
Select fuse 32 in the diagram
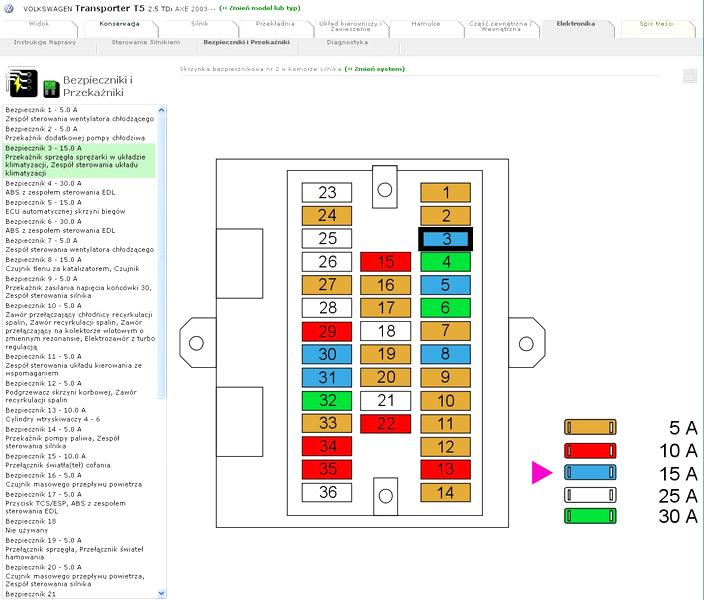(x=327, y=400)
